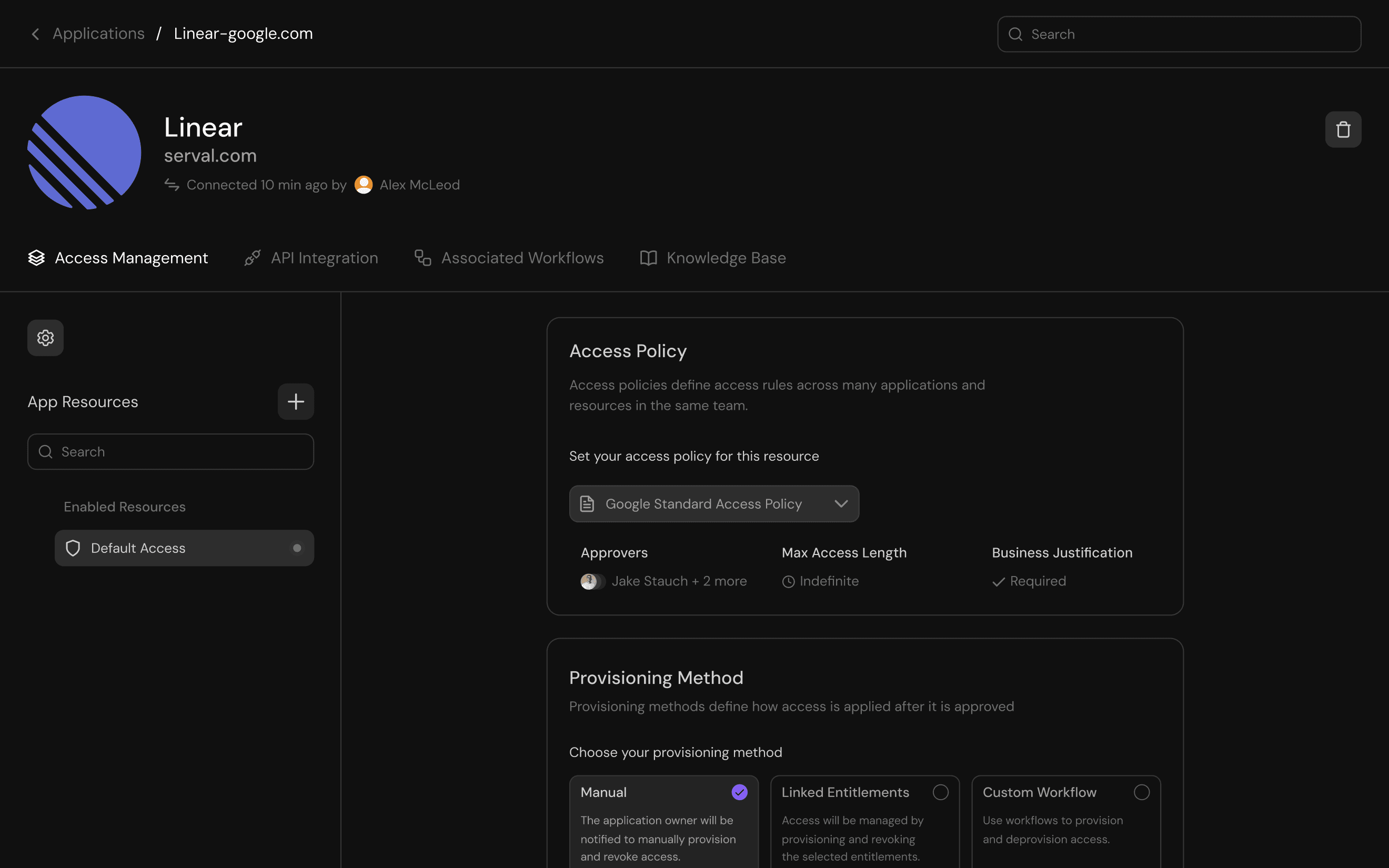Click the clock icon beside Indefinite

pyautogui.click(x=789, y=582)
